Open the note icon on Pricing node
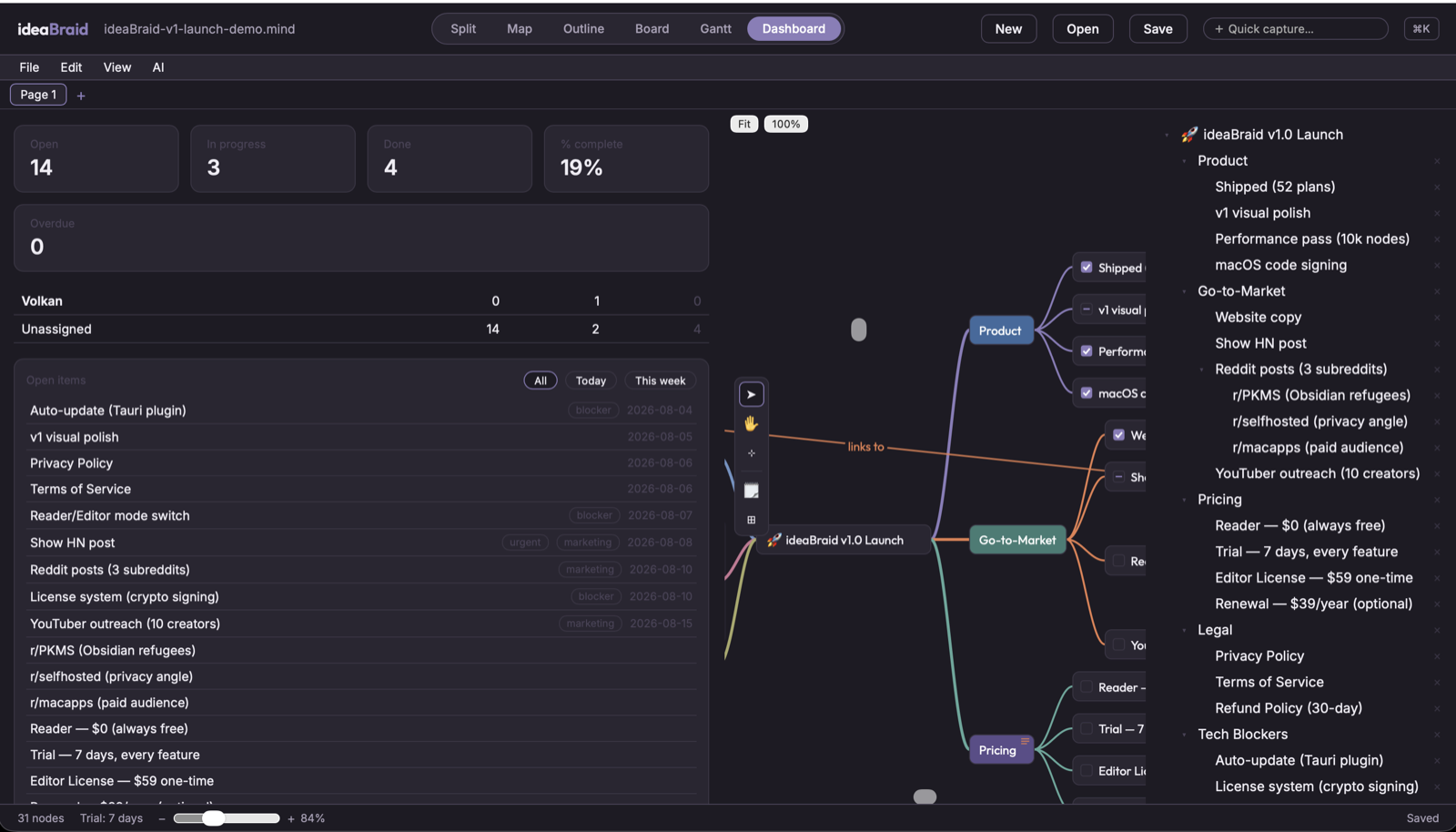 [x=1025, y=741]
